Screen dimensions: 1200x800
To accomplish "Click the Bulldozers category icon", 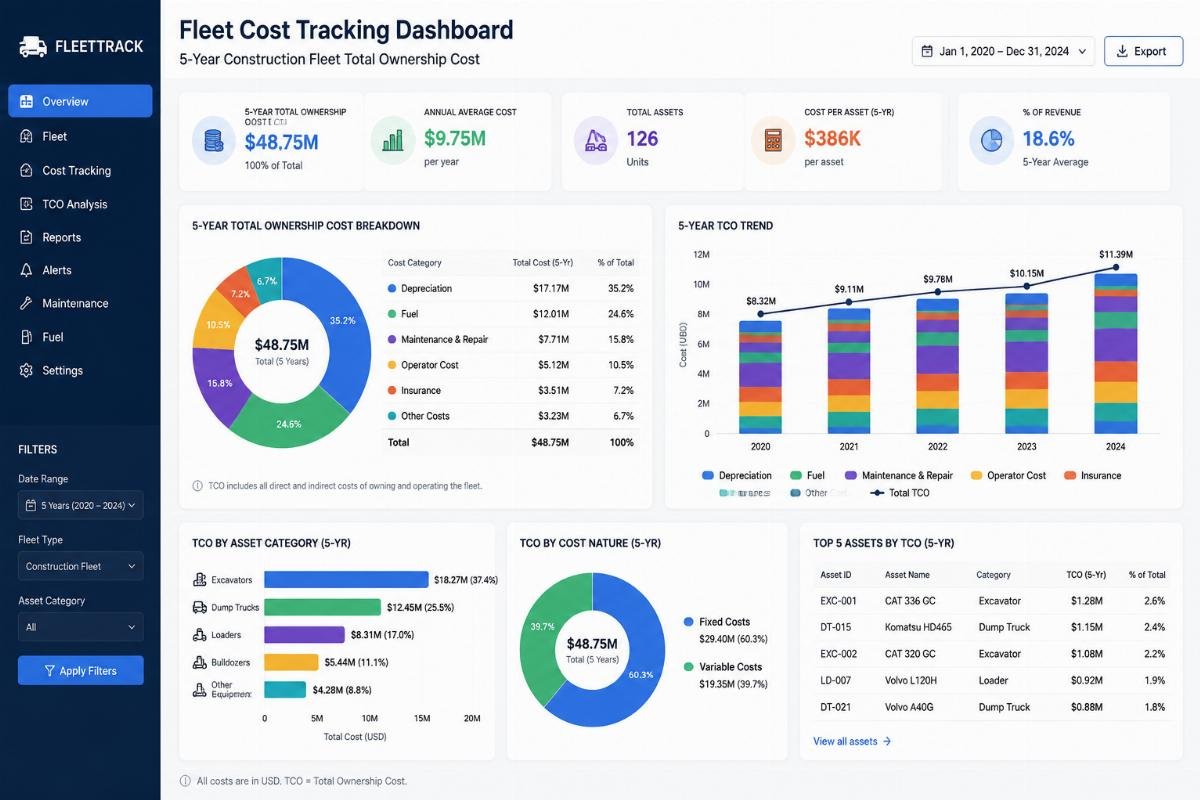I will [198, 662].
